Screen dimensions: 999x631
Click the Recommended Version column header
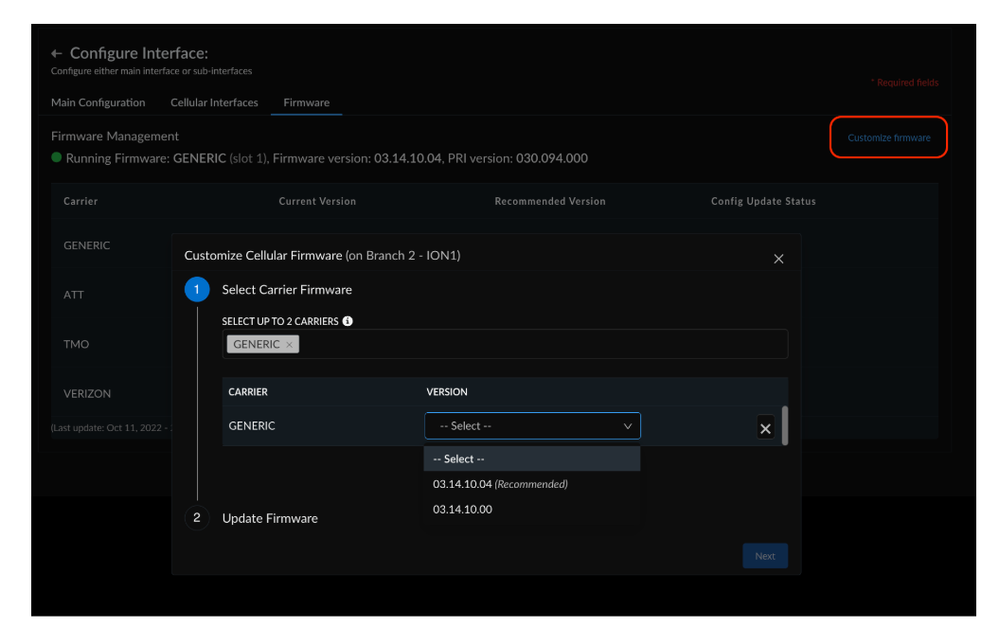(x=550, y=201)
